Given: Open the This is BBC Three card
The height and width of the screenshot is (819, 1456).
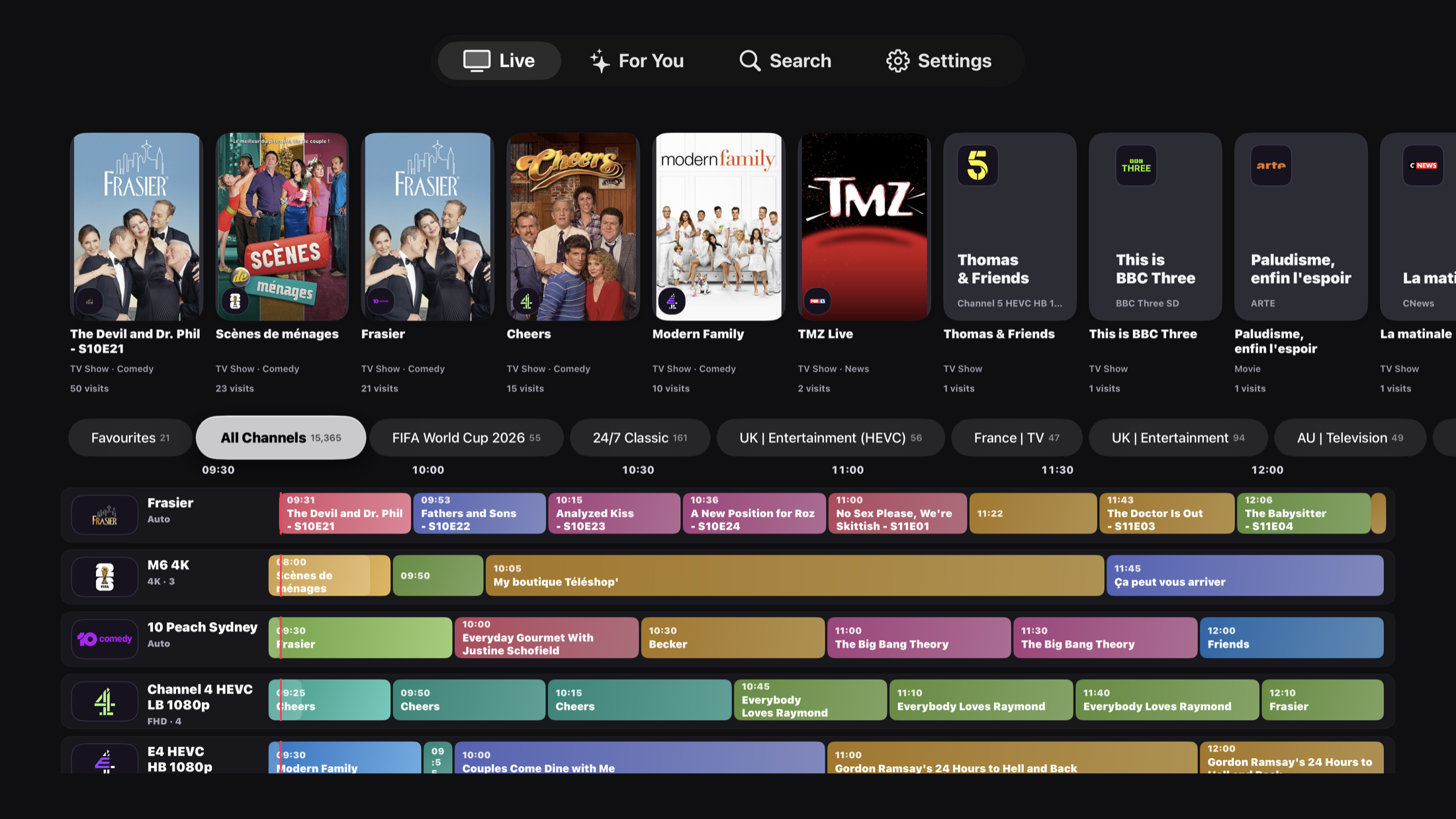Looking at the screenshot, I should (x=1156, y=226).
